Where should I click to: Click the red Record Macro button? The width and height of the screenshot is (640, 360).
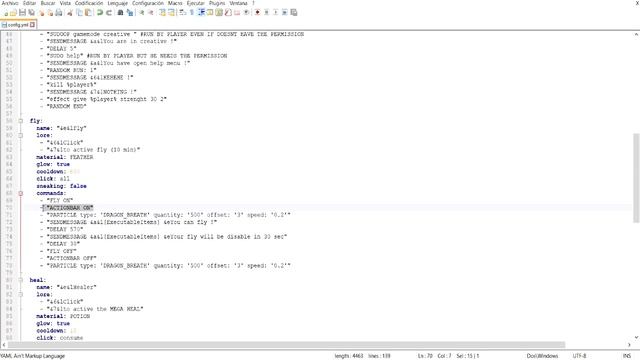pos(257,13)
